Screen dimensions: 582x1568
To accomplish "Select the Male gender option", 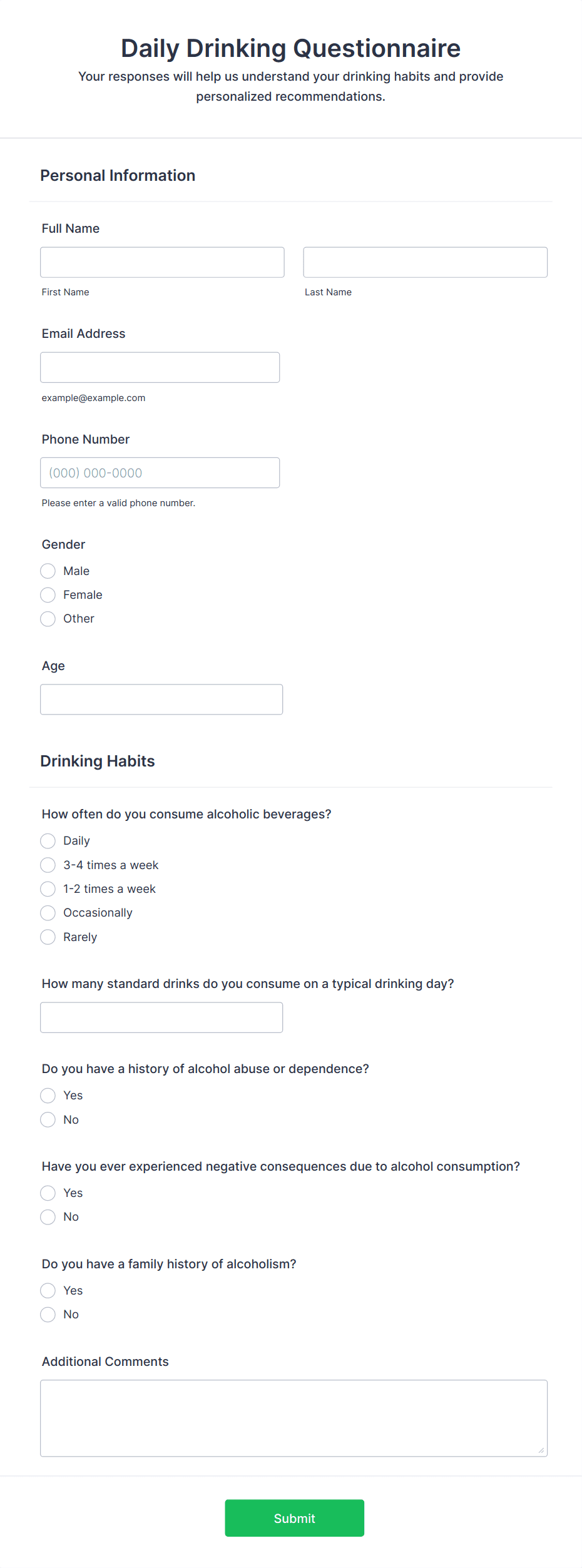I will click(x=48, y=571).
